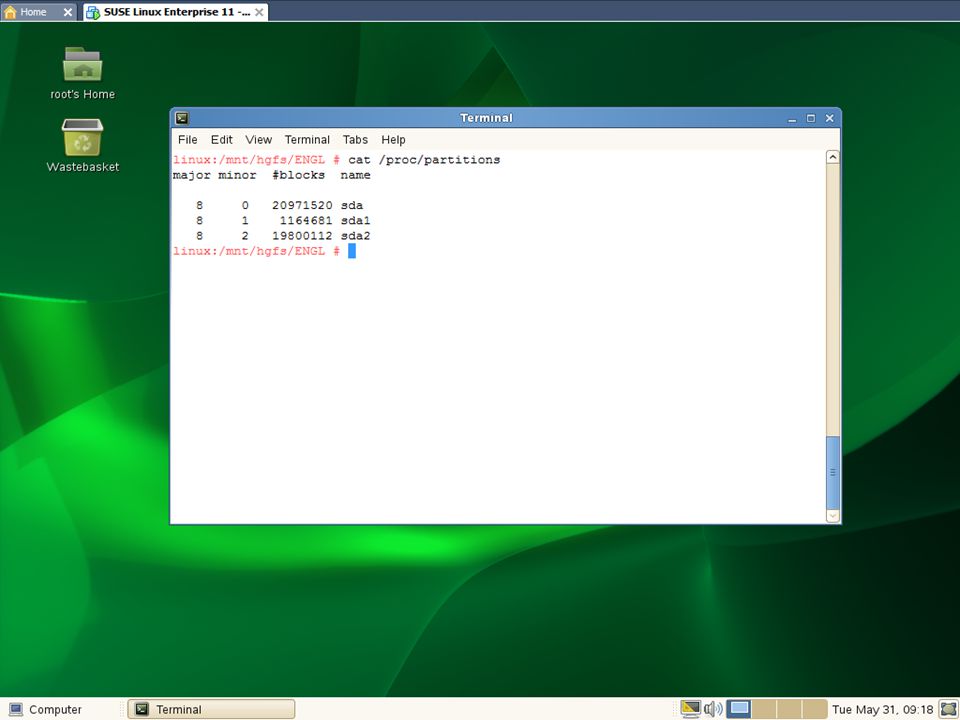
Task: Switch to SUSE Linux Enterprise 11 tab
Action: point(176,12)
